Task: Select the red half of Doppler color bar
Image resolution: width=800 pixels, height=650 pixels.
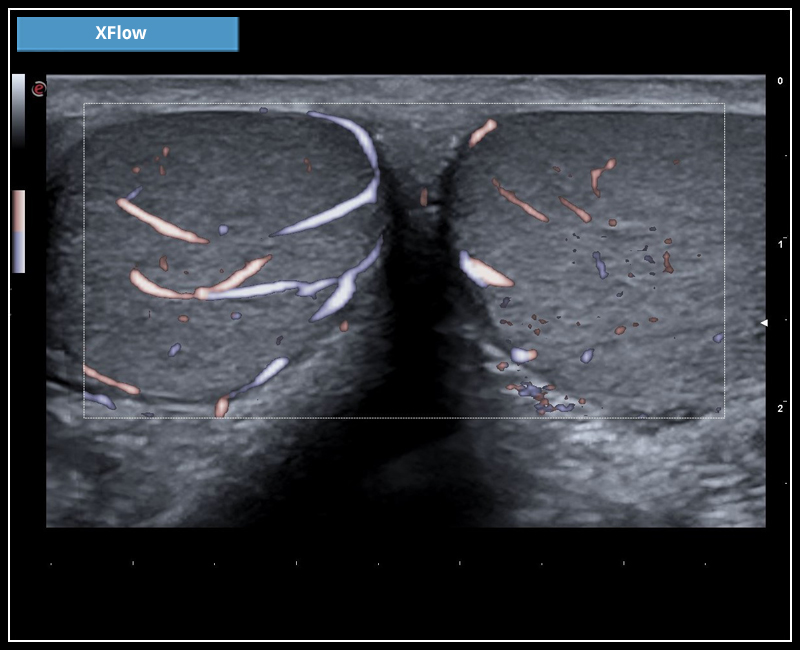Action: pos(18,211)
